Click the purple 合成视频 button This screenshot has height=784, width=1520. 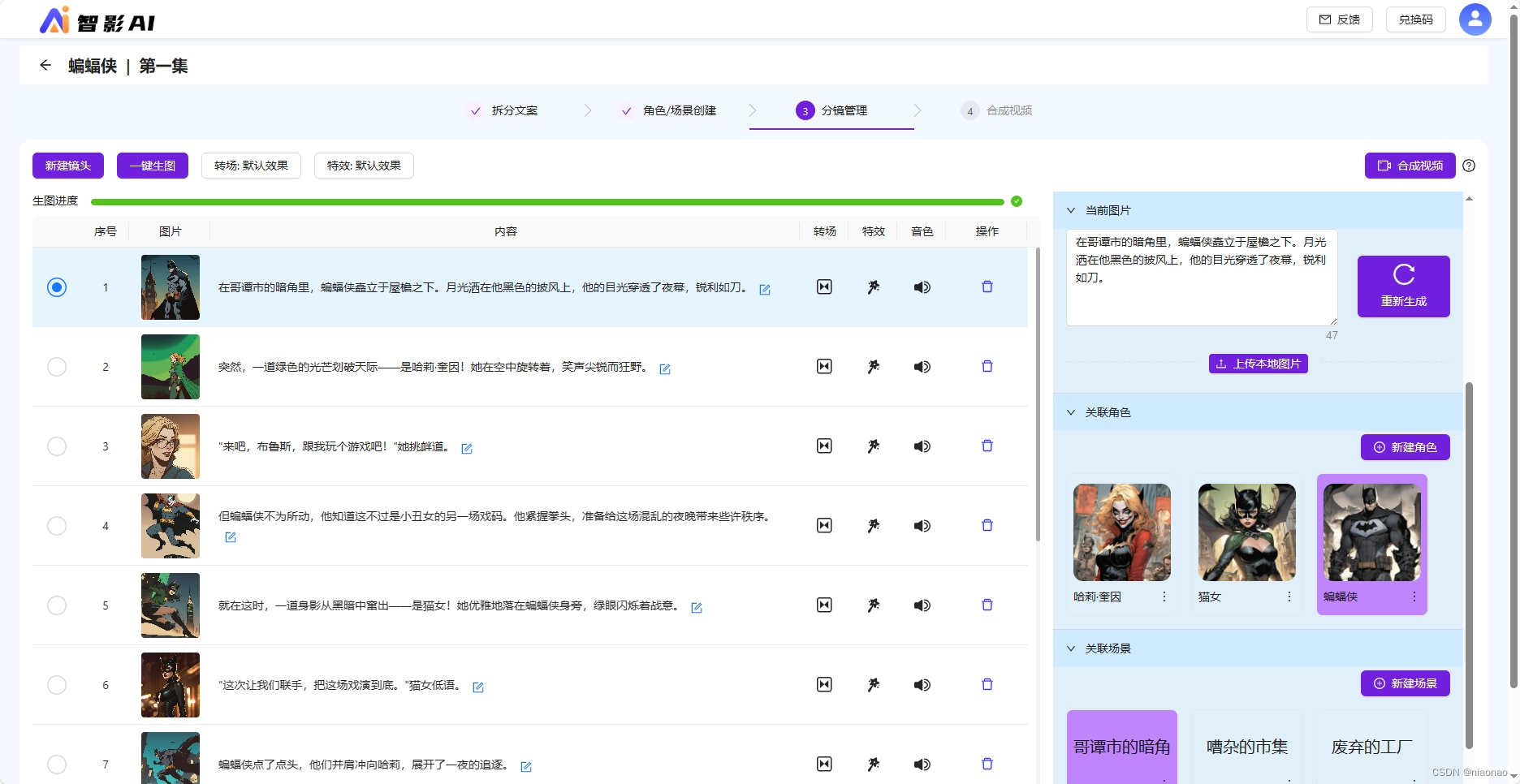1410,166
